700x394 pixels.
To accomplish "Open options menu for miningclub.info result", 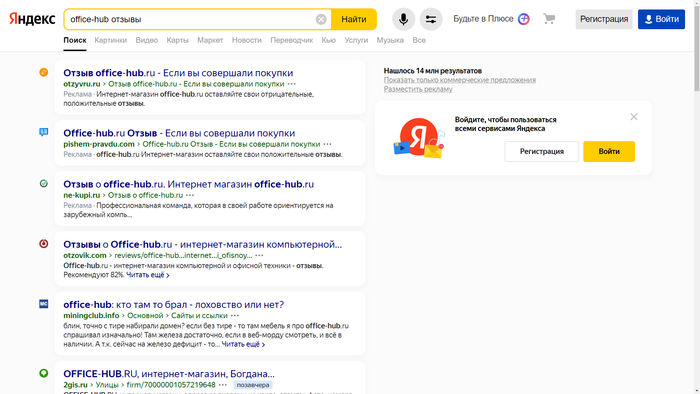I will pyautogui.click(x=235, y=315).
